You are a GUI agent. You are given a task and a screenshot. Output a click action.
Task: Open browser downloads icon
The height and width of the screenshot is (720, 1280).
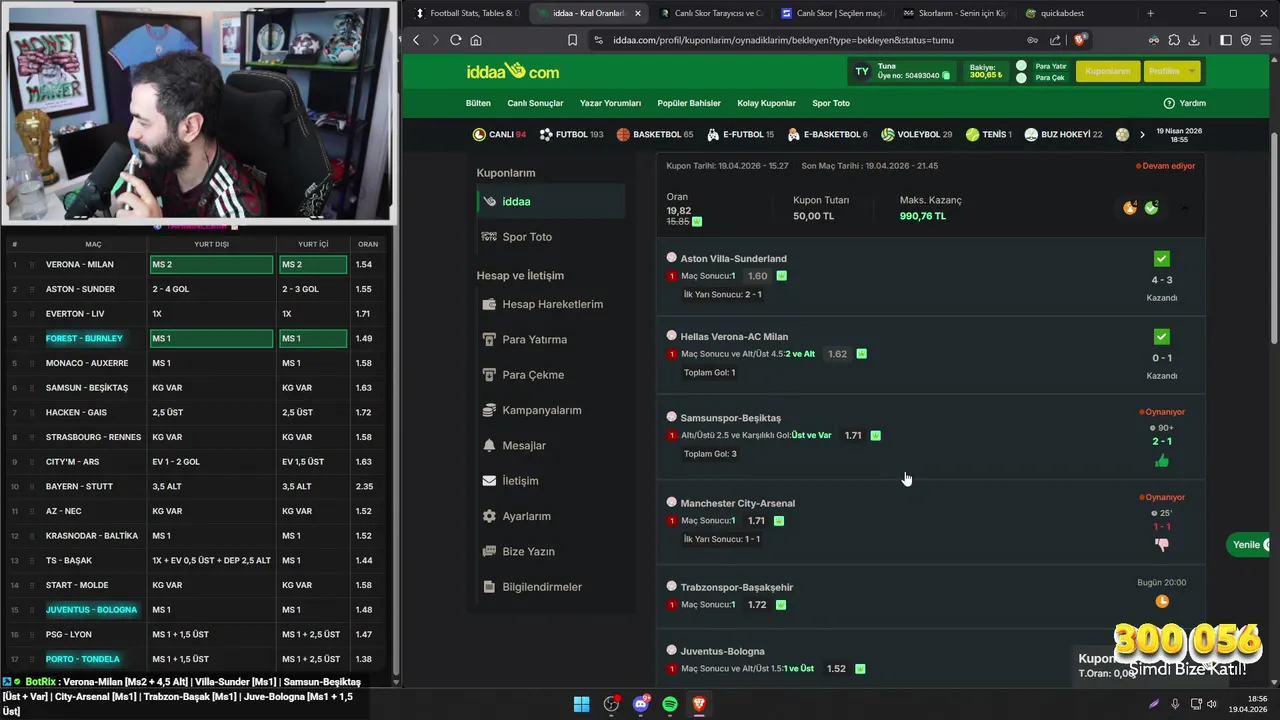(1194, 40)
